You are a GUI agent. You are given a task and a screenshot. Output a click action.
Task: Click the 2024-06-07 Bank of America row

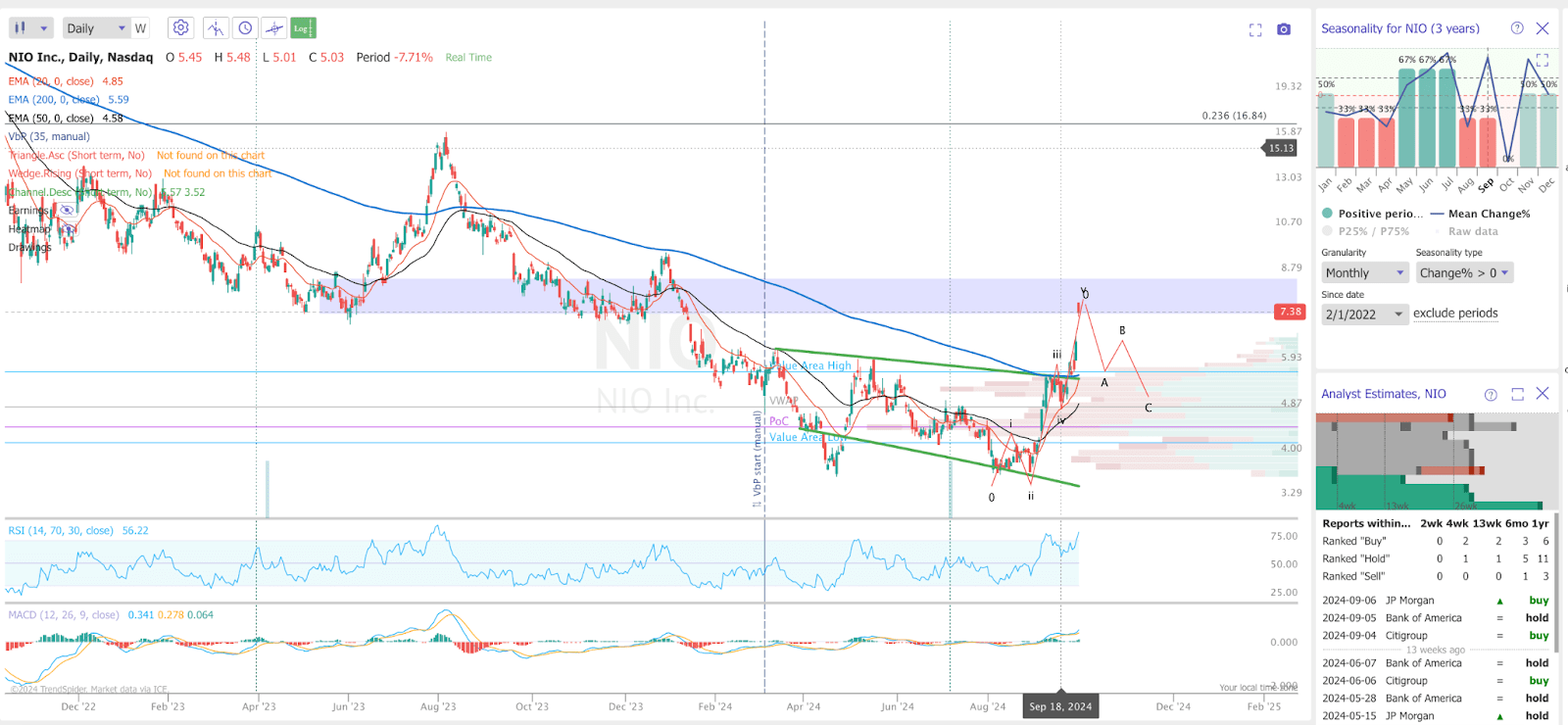pyautogui.click(x=1436, y=663)
